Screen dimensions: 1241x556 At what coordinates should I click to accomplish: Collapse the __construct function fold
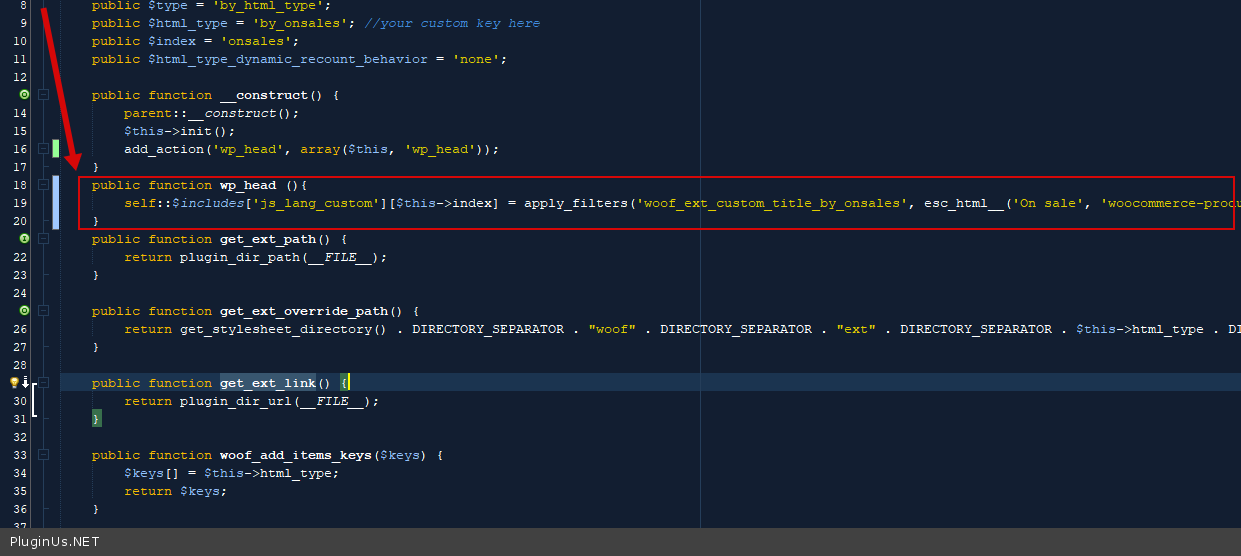click(x=43, y=95)
